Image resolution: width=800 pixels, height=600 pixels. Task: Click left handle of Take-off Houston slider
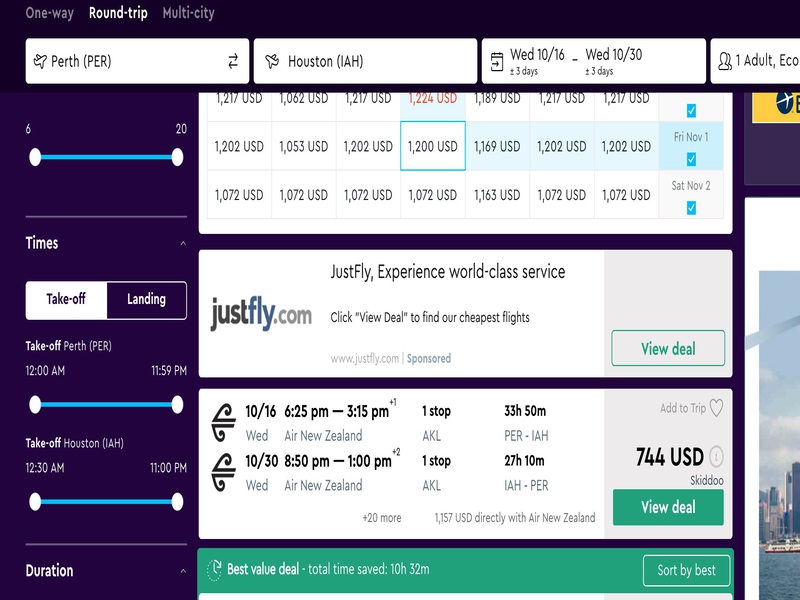35,502
